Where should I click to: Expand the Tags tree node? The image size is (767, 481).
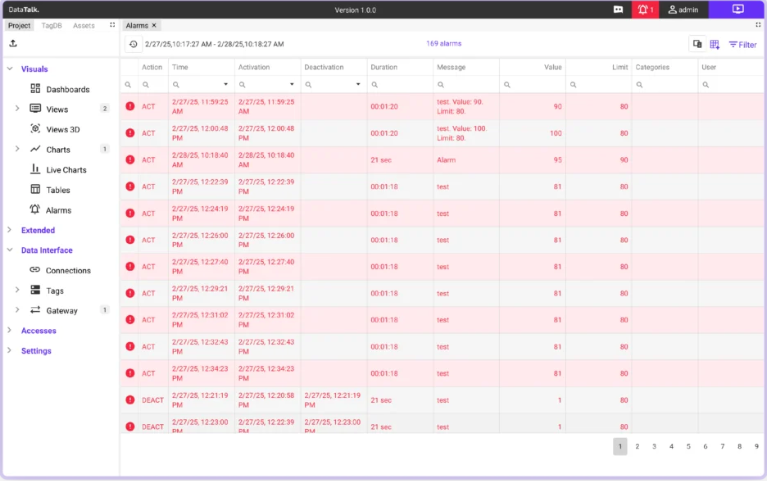coord(17,290)
